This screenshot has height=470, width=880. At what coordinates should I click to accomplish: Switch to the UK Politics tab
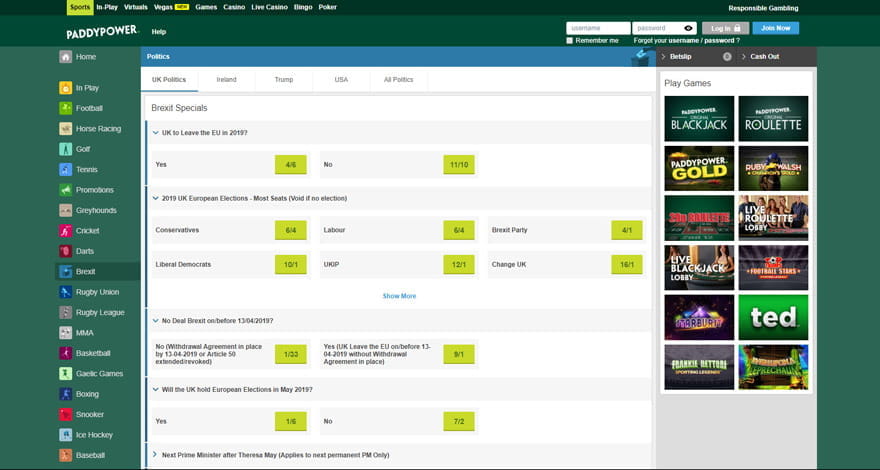coord(169,80)
